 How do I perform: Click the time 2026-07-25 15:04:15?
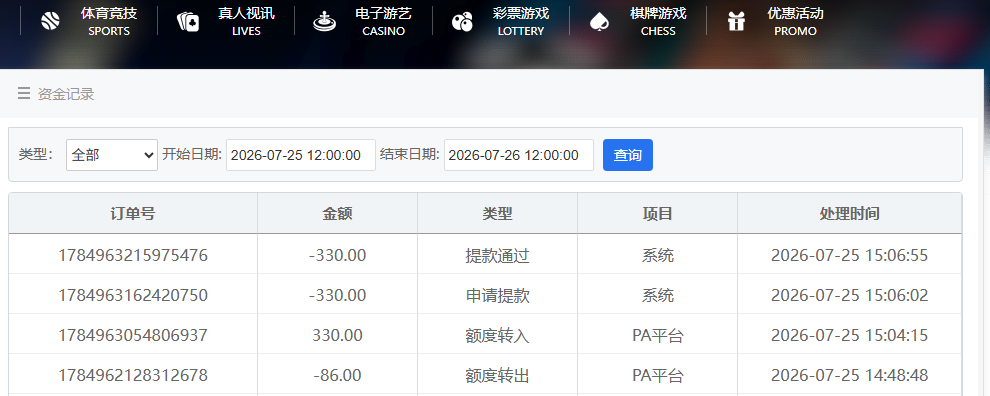849,335
